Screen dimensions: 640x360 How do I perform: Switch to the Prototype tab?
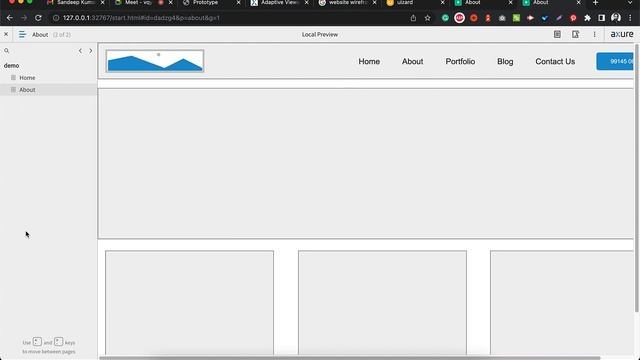coord(205,3)
